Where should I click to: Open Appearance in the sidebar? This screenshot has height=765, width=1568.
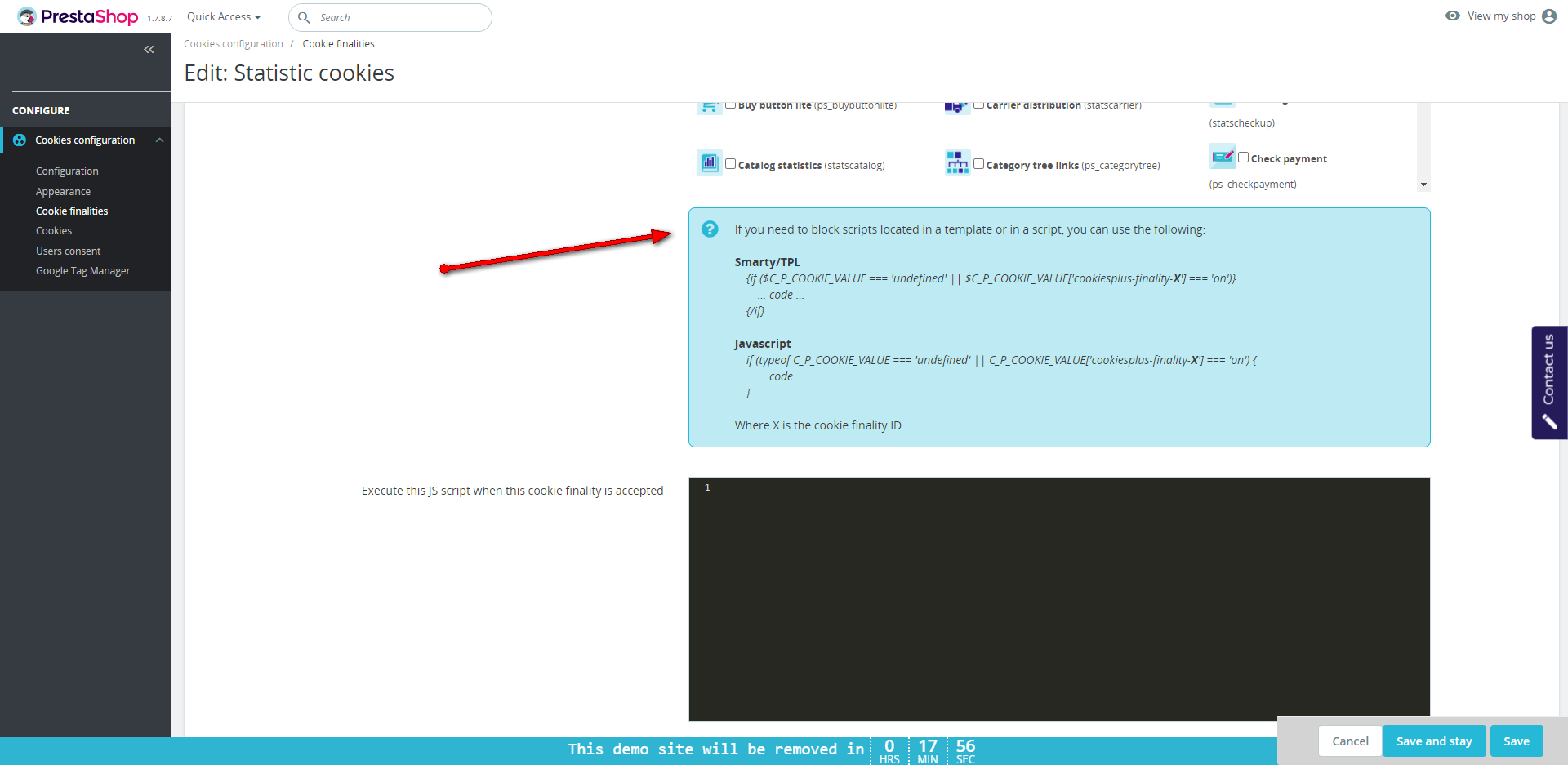point(63,192)
